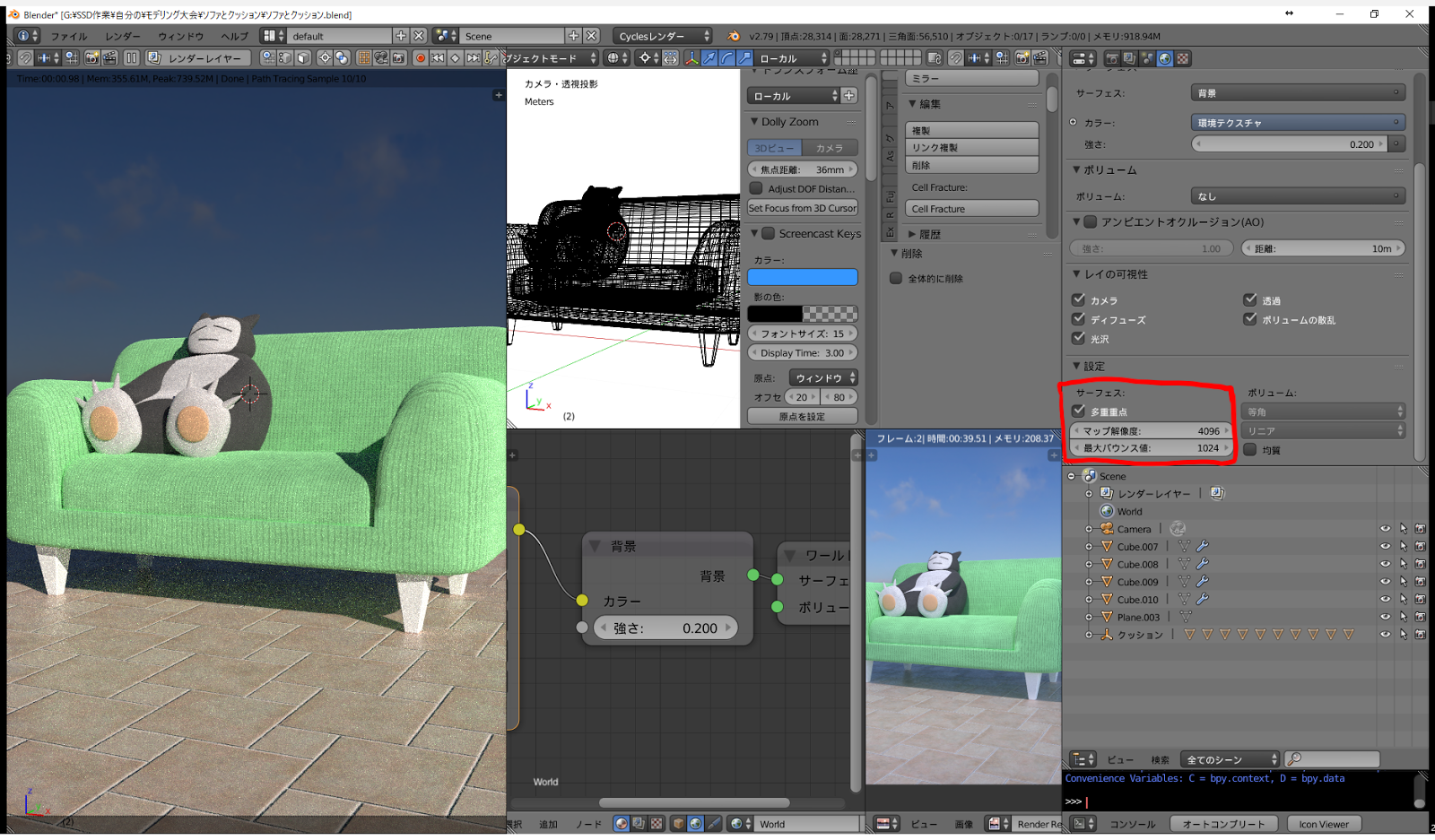1435x840 pixels.
Task: Hide Cube.009 with its eye icon
Action: tap(1386, 582)
